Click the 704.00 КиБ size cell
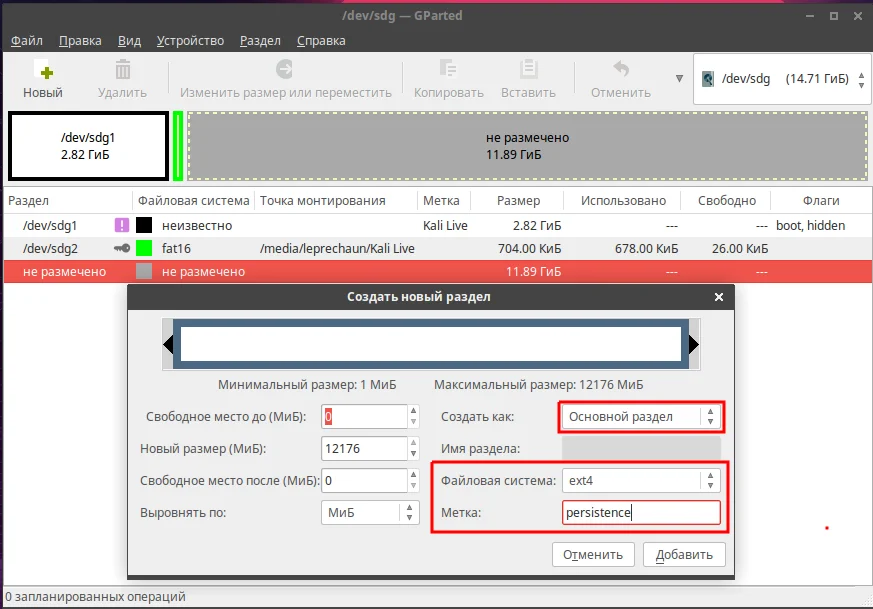 [x=529, y=248]
